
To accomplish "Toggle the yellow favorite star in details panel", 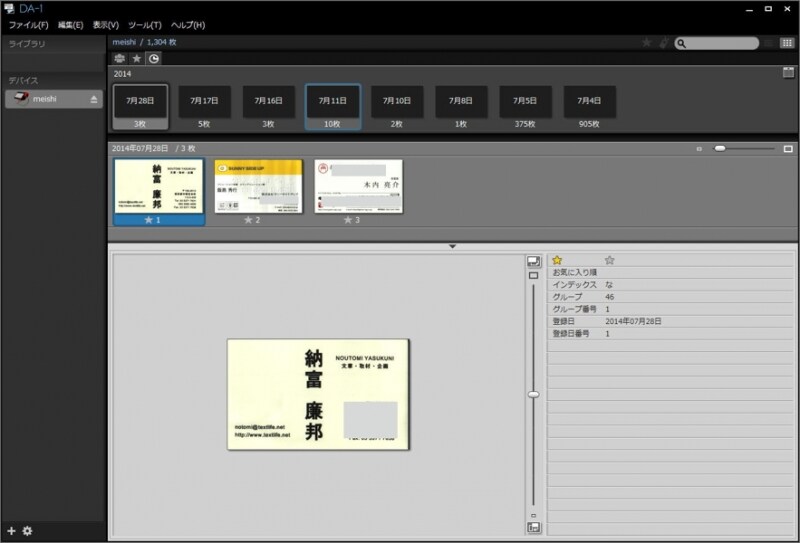I will coord(558,260).
